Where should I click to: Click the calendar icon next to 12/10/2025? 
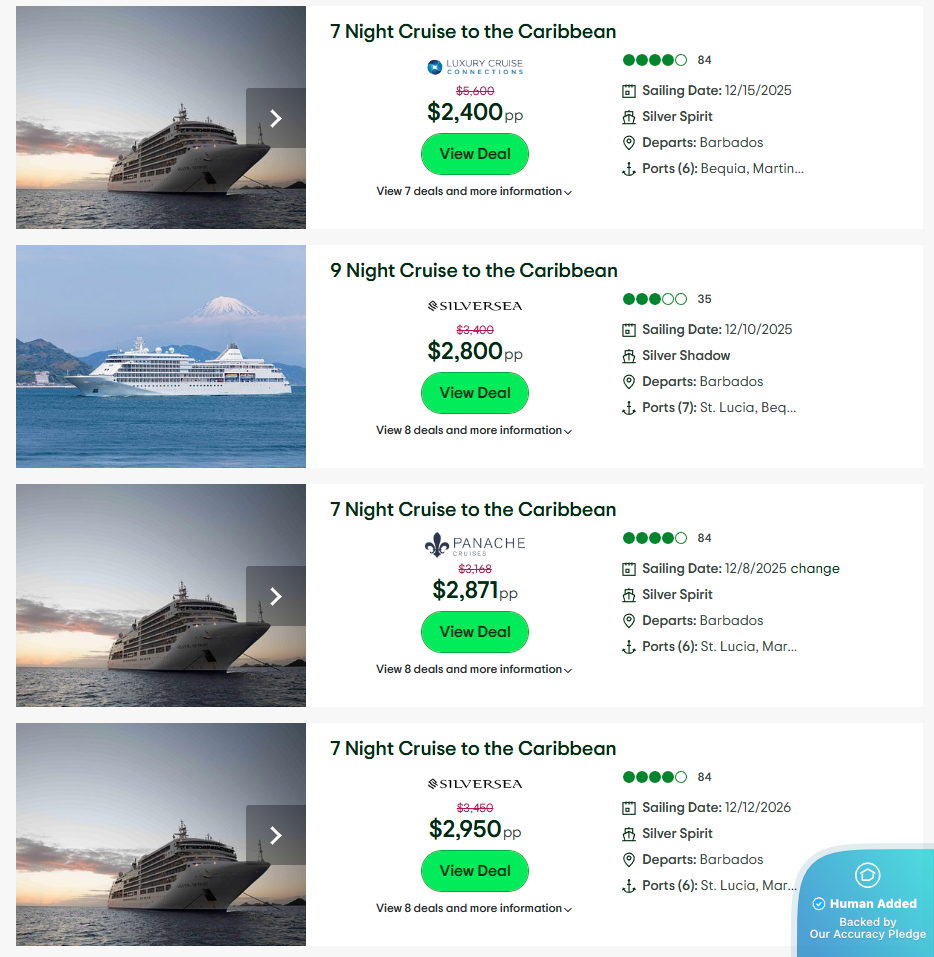click(629, 329)
